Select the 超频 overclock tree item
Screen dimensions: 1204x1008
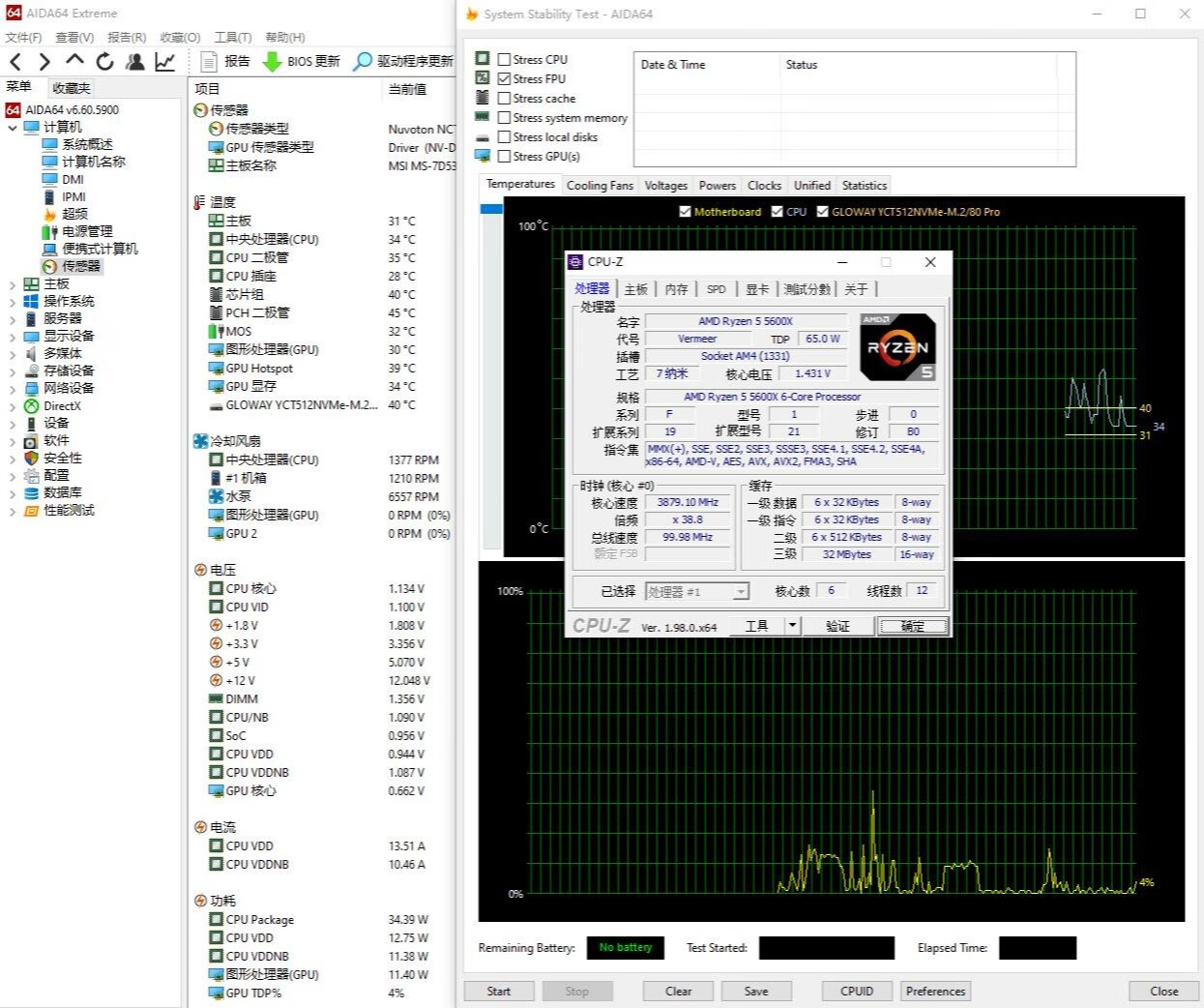[74, 214]
